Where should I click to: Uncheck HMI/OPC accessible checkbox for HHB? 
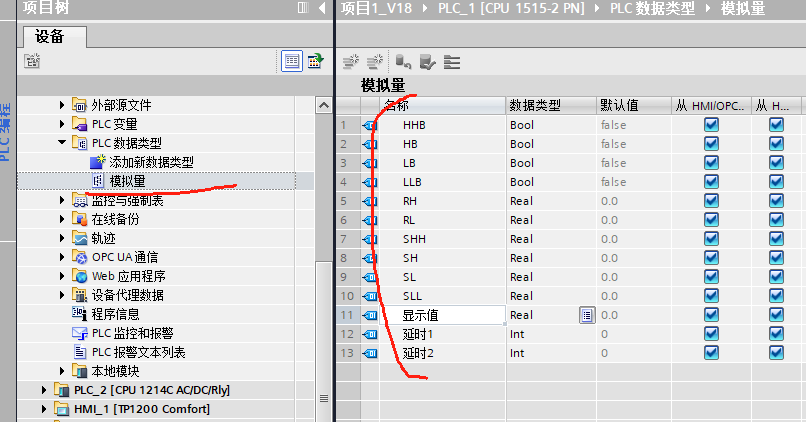point(711,125)
